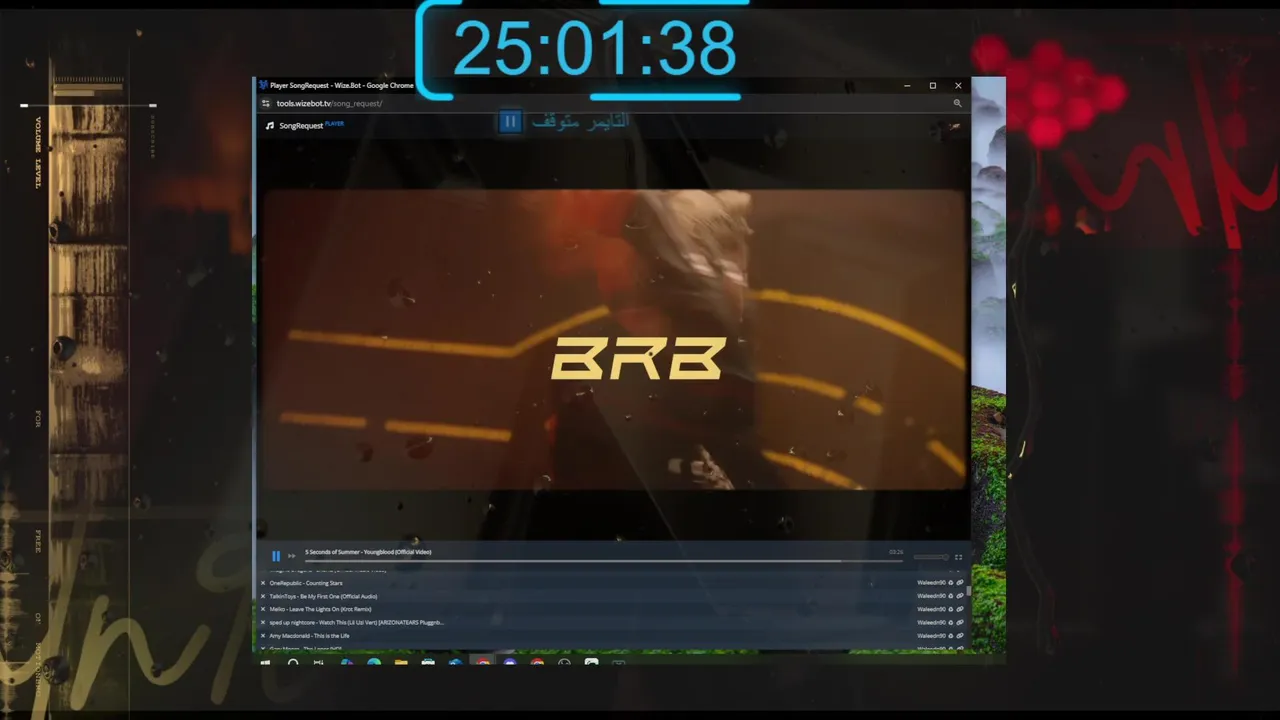This screenshot has height=720, width=1280.
Task: Open link icon for OneRepublic - Counting Stars
Action: [x=960, y=583]
